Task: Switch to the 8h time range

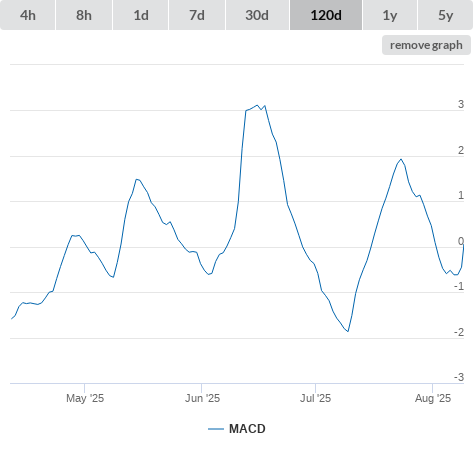Action: coord(84,15)
